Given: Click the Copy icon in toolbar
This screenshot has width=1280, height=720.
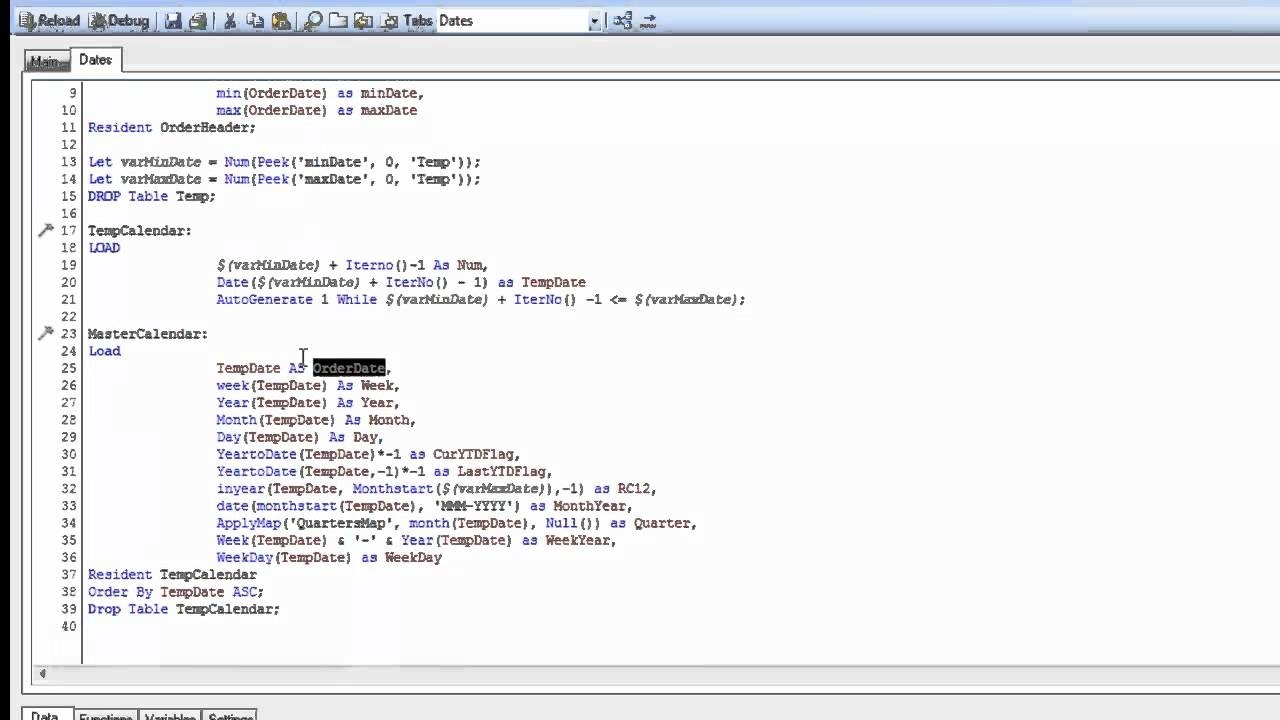Looking at the screenshot, I should click(255, 20).
